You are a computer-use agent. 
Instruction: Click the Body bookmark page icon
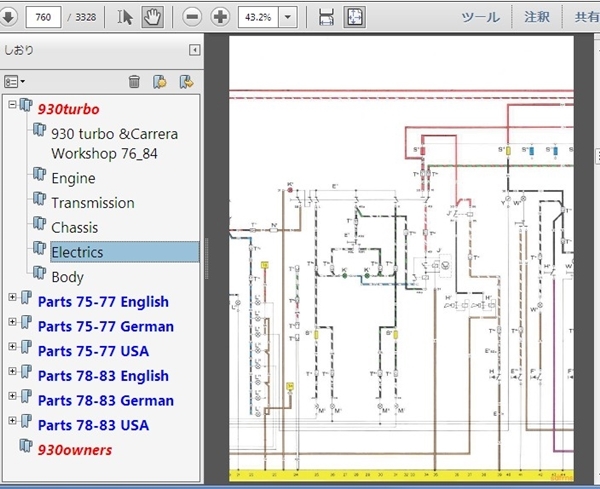(39, 273)
